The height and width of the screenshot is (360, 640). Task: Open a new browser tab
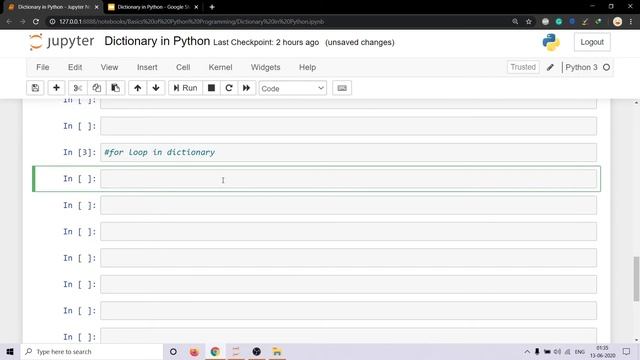pos(212,7)
